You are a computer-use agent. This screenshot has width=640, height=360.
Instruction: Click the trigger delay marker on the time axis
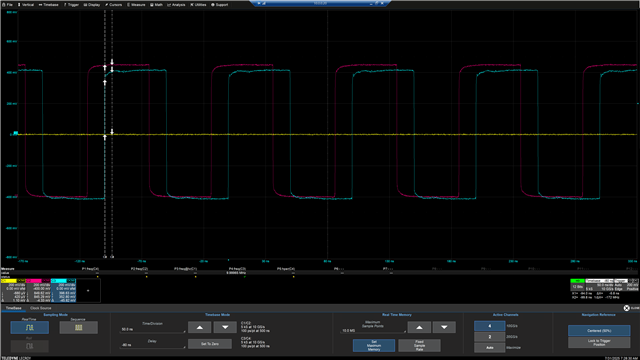click(229, 260)
